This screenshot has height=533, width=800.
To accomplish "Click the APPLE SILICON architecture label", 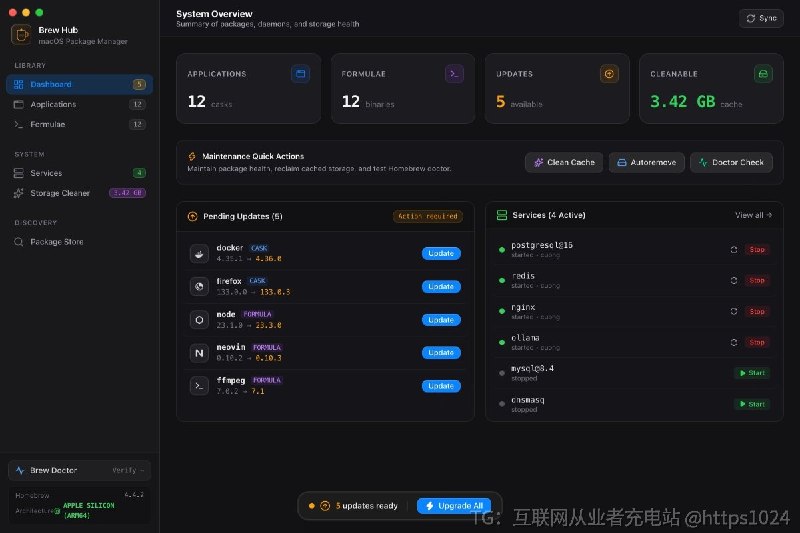I will (x=88, y=510).
